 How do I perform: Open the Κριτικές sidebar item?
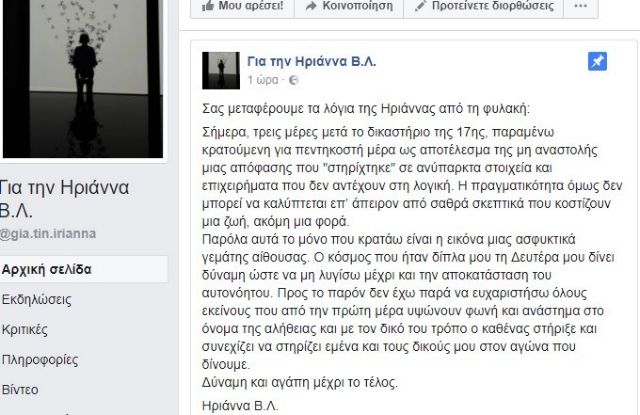click(24, 330)
